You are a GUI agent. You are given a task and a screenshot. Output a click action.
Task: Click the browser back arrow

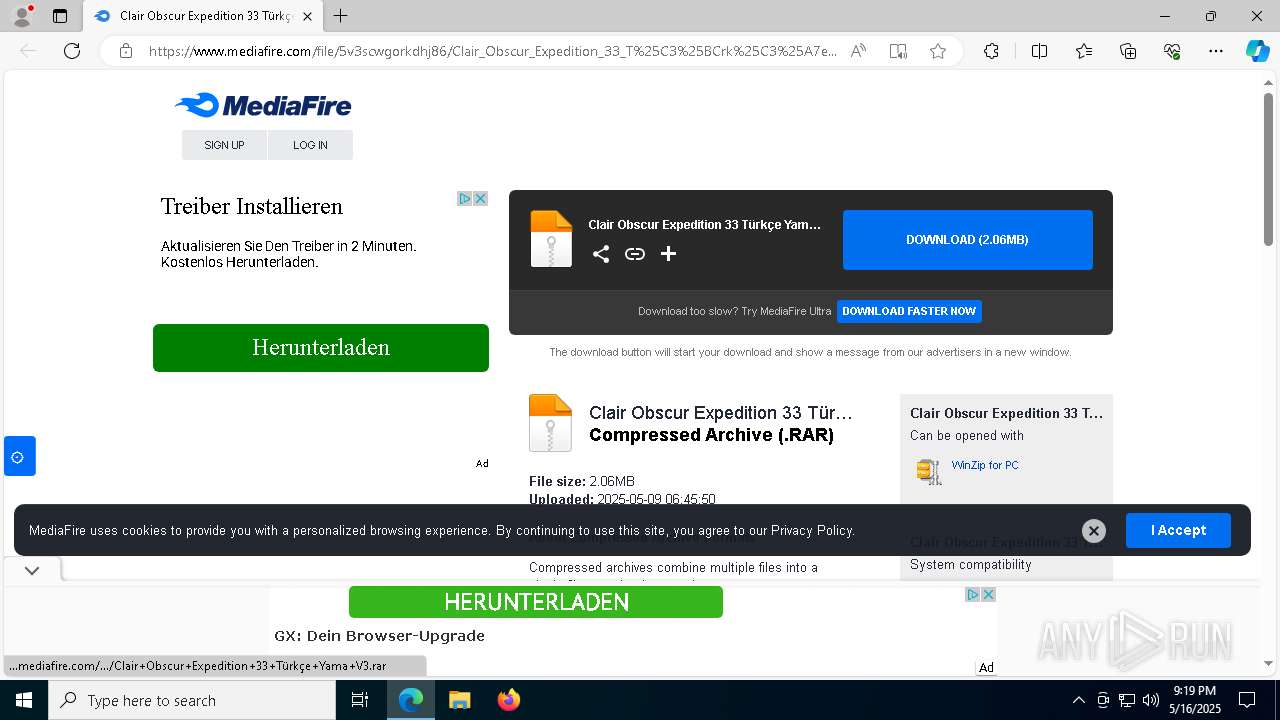click(28, 51)
